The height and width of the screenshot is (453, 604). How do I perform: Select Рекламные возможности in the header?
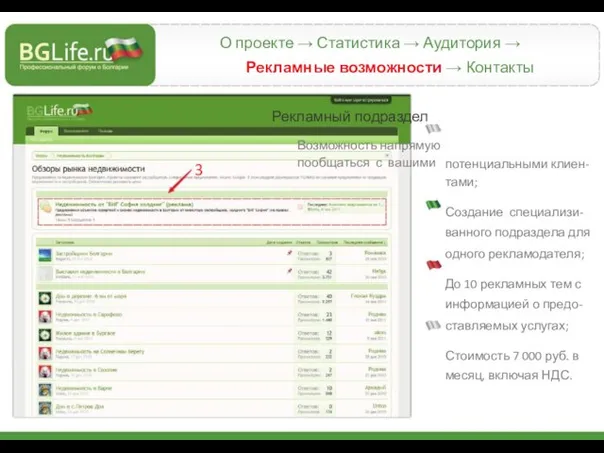point(344,67)
